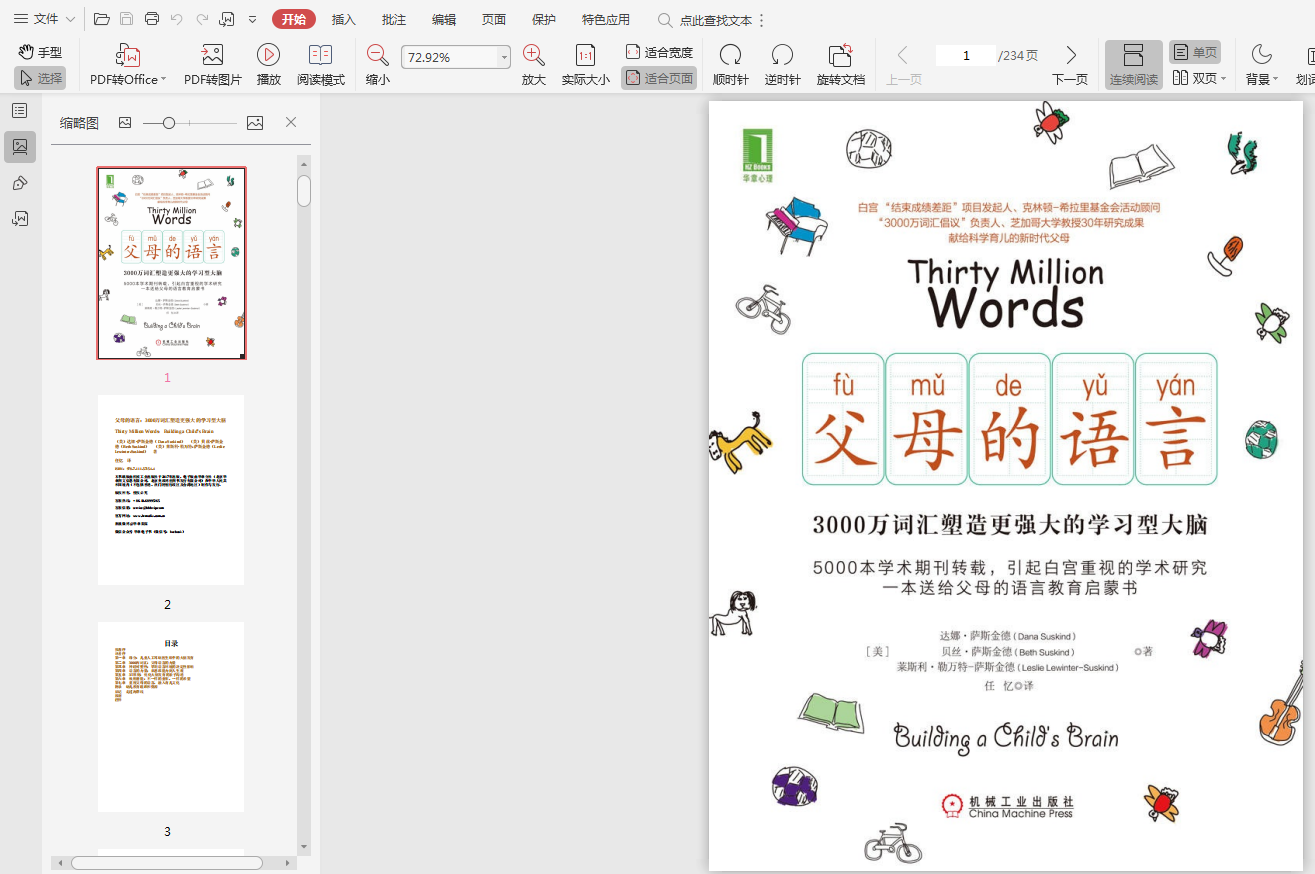Switch to the 批注 annotation tab
The image size is (1315, 874).
click(x=394, y=19)
